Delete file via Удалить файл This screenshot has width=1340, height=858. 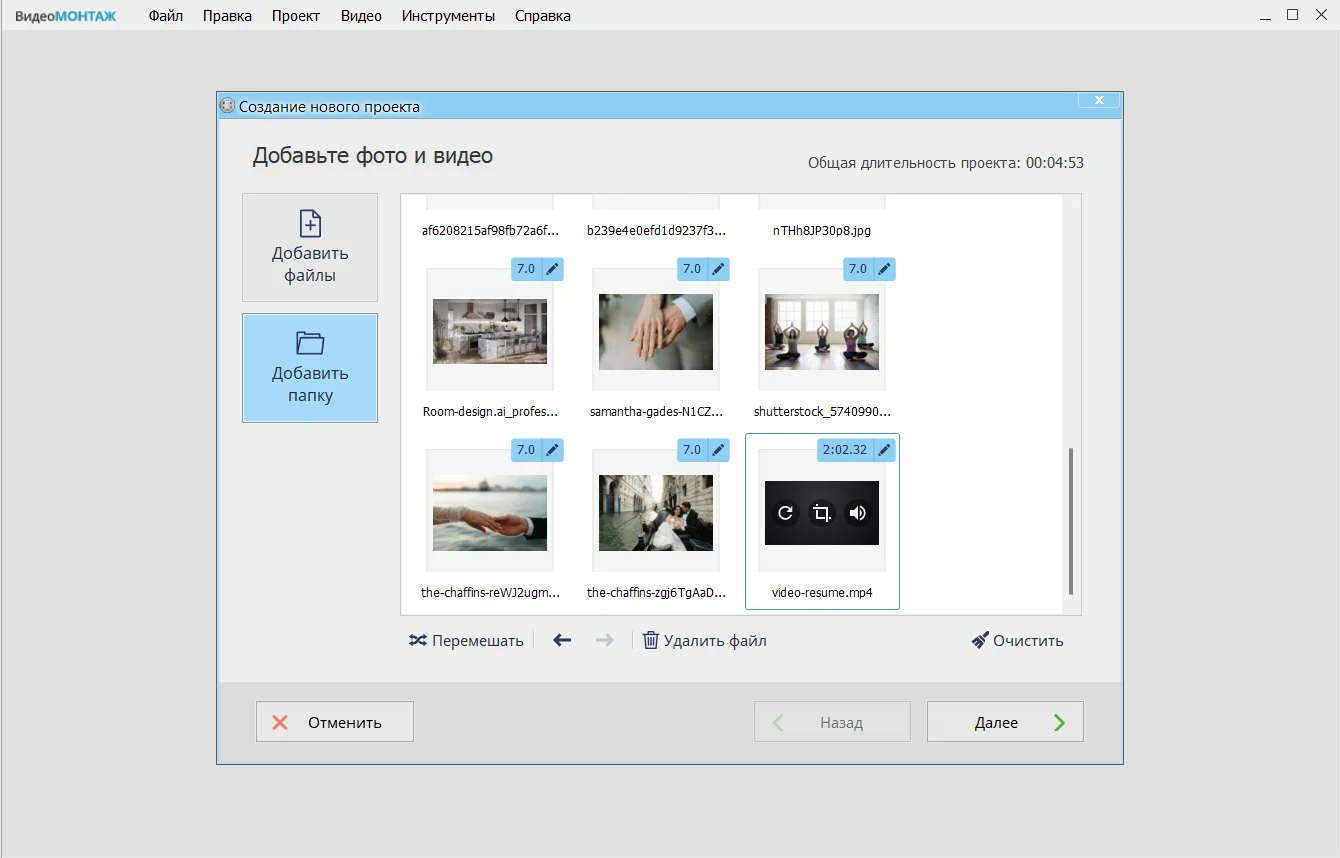coord(705,641)
